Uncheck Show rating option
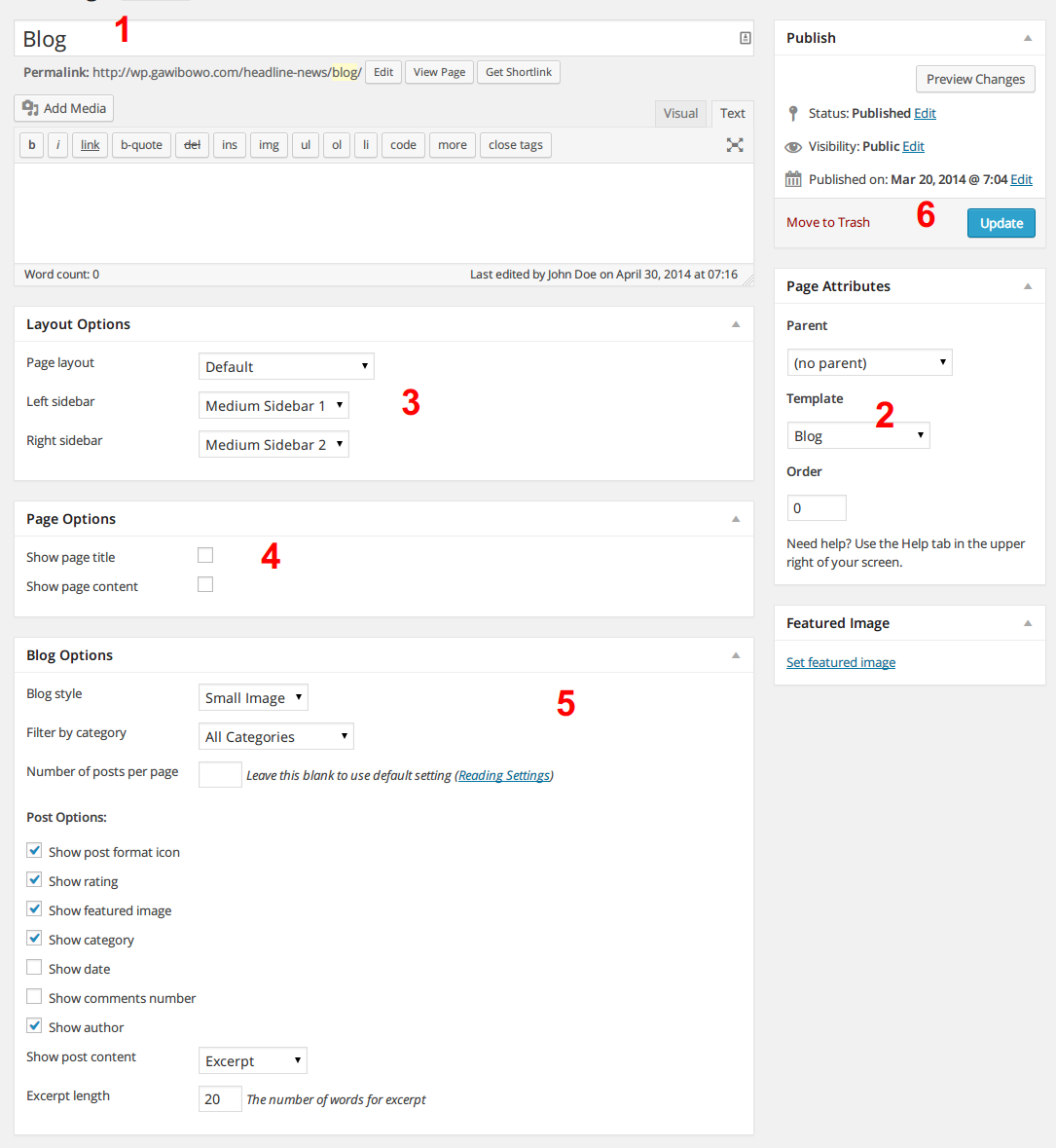This screenshot has height=1148, width=1056. click(x=35, y=880)
